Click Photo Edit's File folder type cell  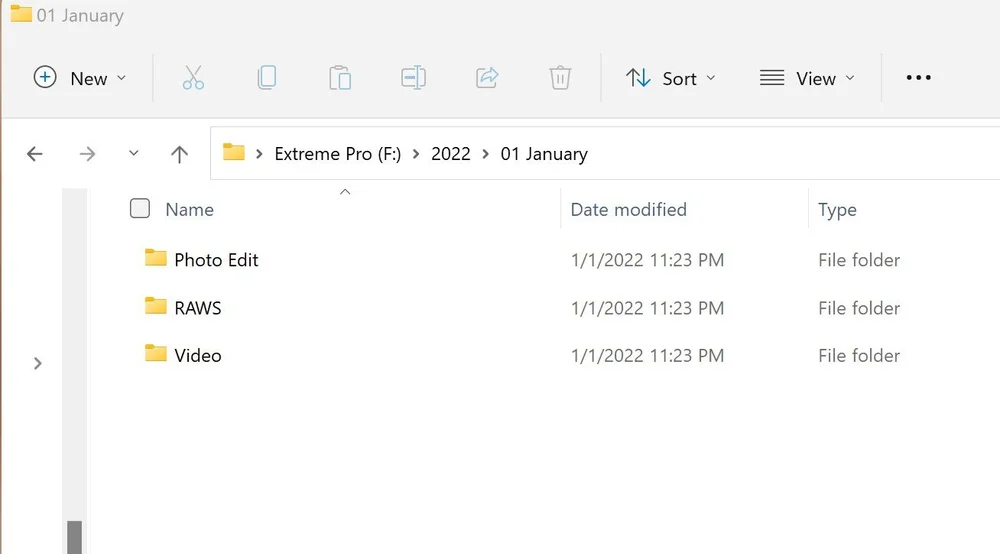pos(859,260)
